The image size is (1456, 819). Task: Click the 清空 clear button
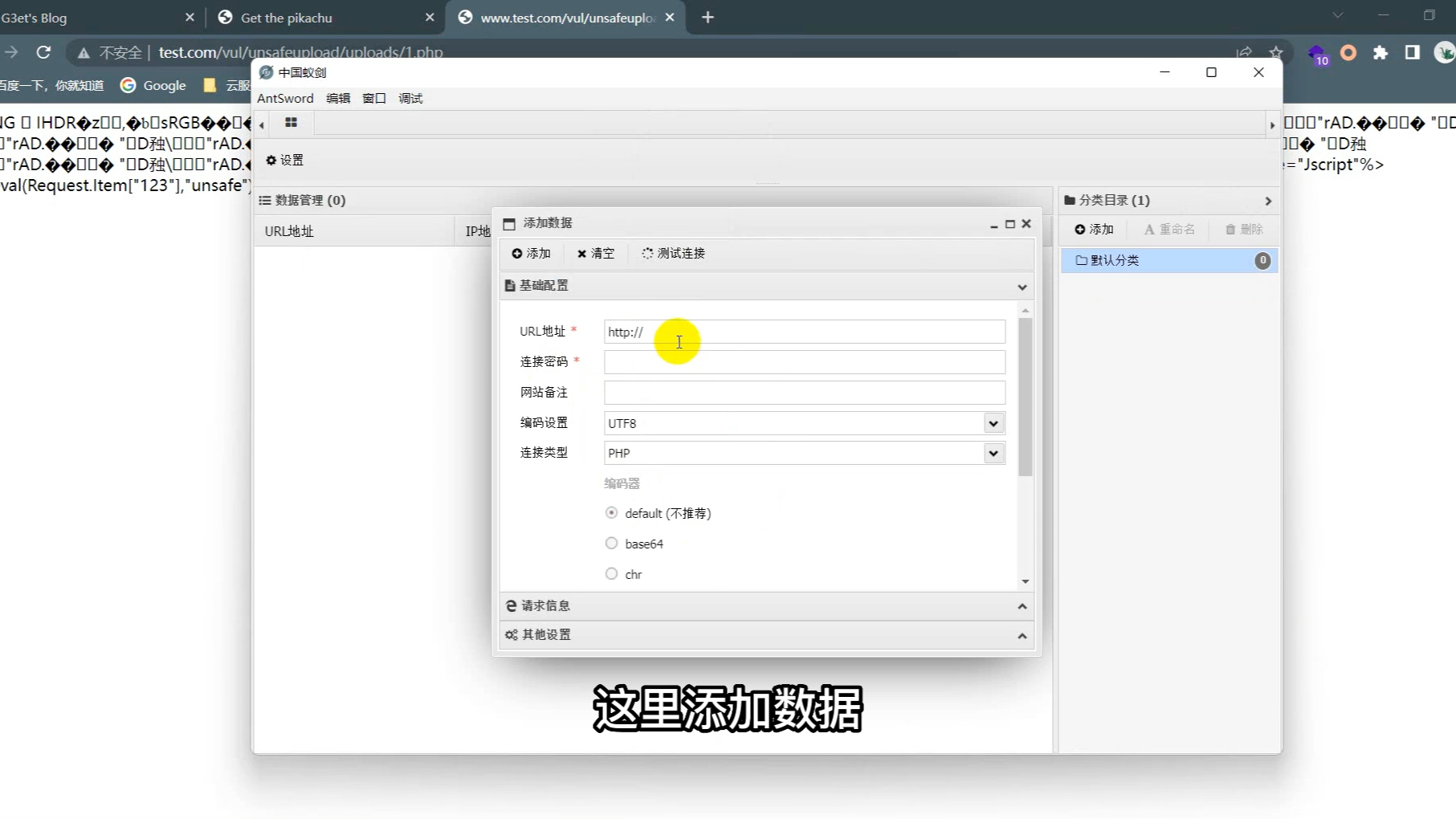point(596,253)
